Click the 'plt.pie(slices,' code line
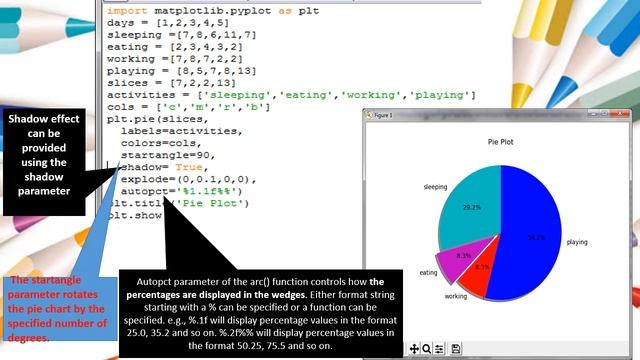The image size is (640, 360). tap(158, 119)
